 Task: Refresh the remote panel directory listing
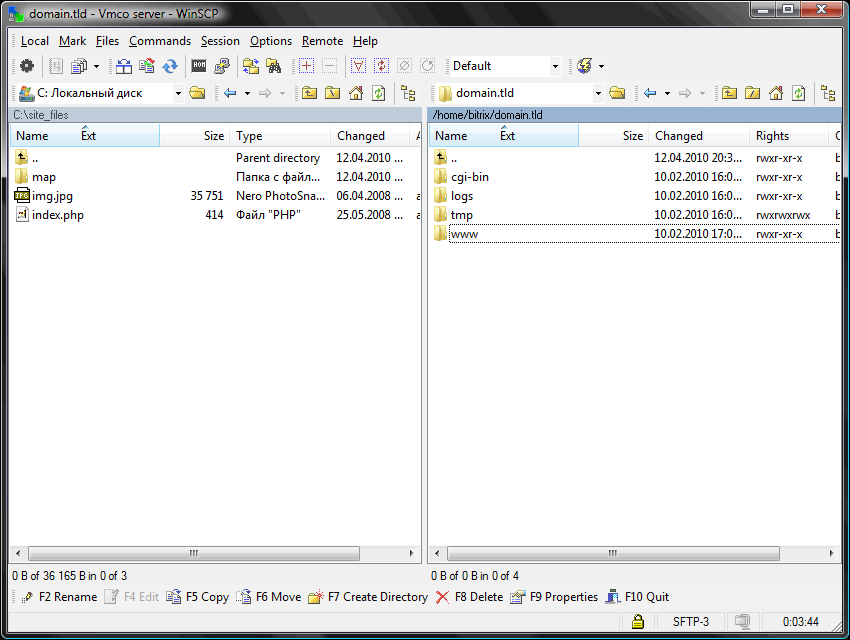point(798,93)
